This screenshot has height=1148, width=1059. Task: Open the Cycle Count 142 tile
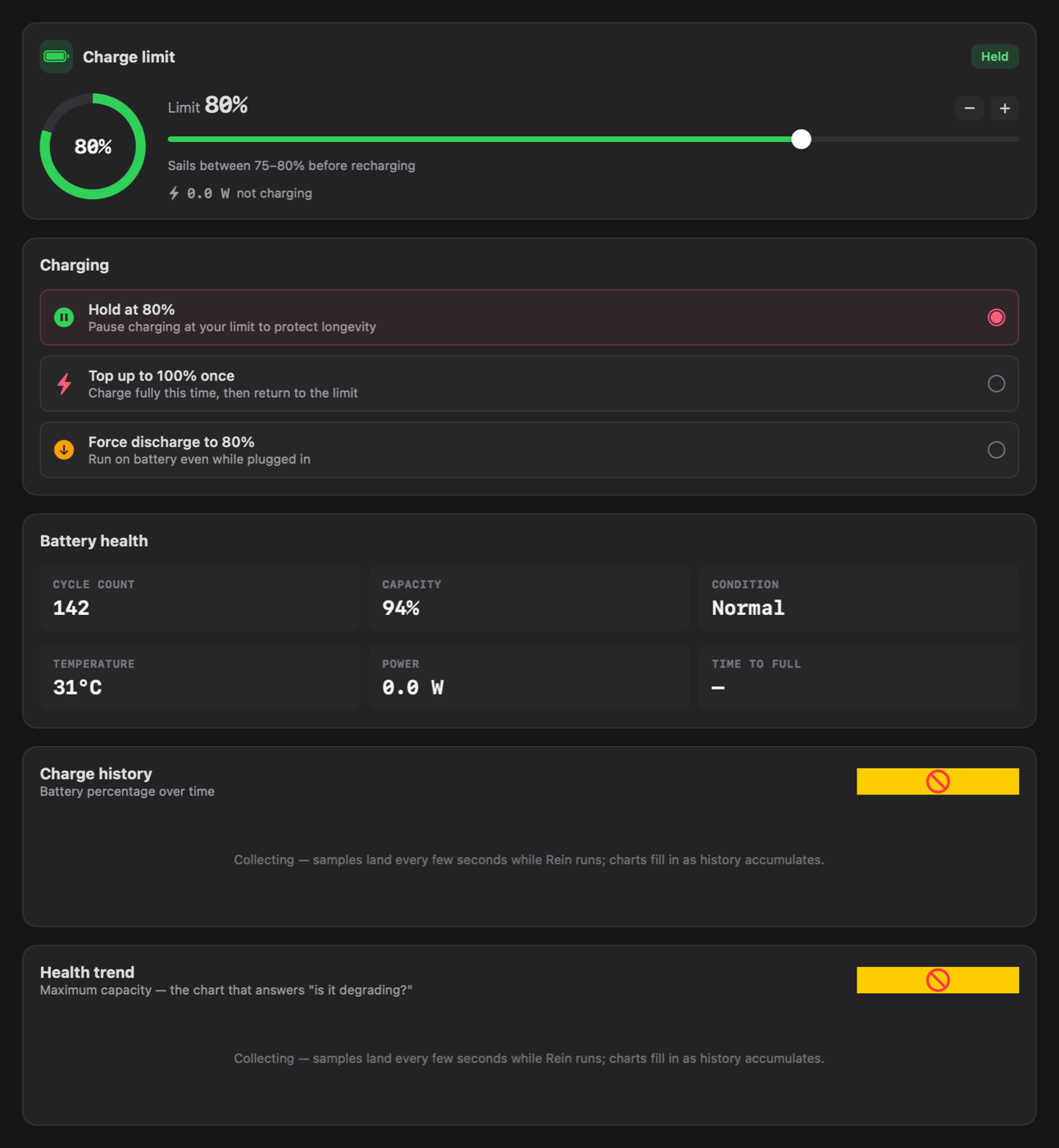point(200,599)
